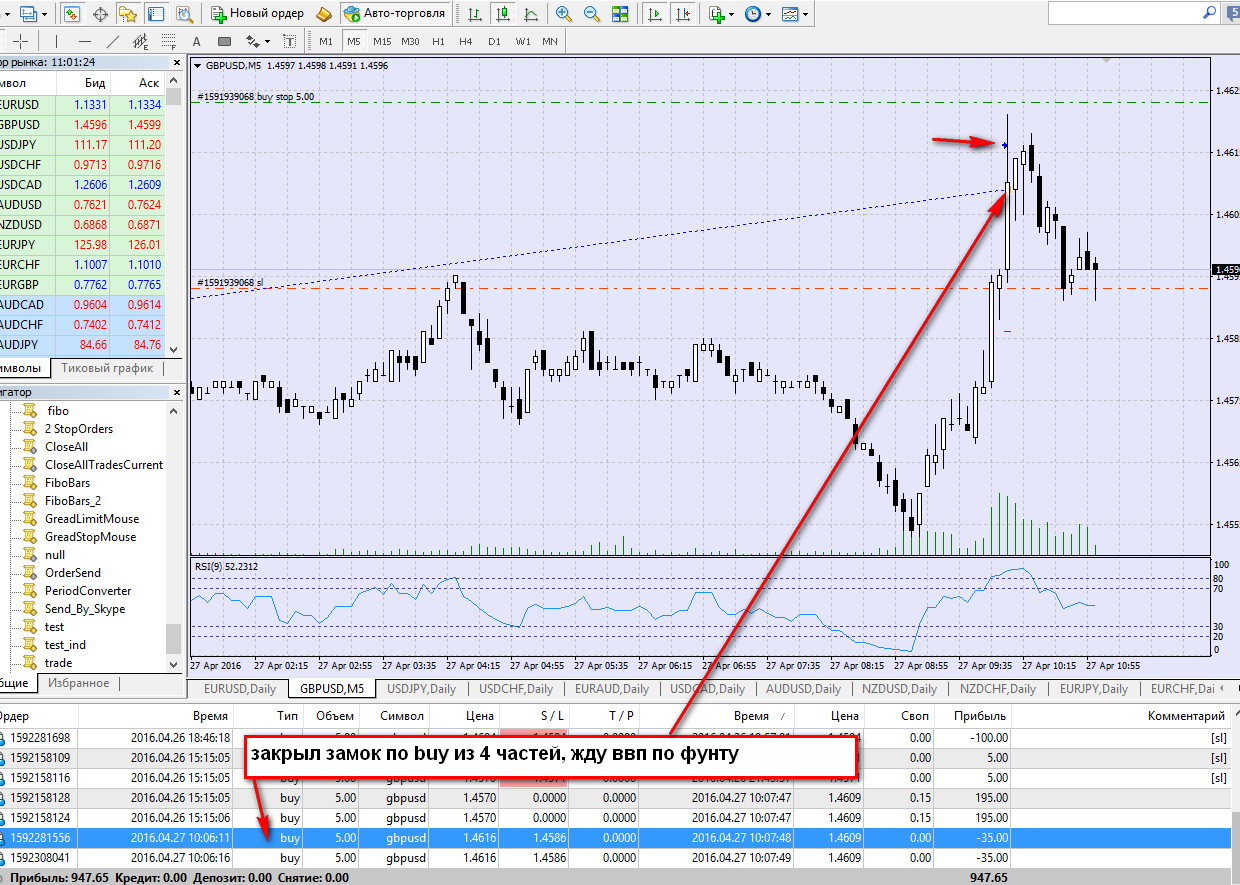1240x885 pixels.
Task: Click the Новый ордер button
Action: [256, 14]
